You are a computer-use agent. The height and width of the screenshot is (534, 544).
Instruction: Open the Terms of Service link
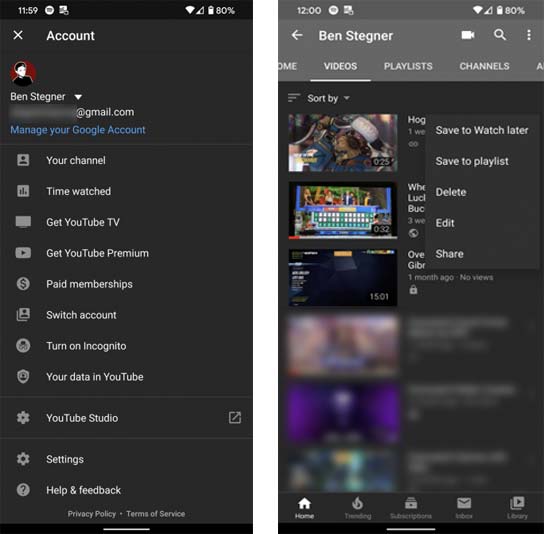(155, 514)
